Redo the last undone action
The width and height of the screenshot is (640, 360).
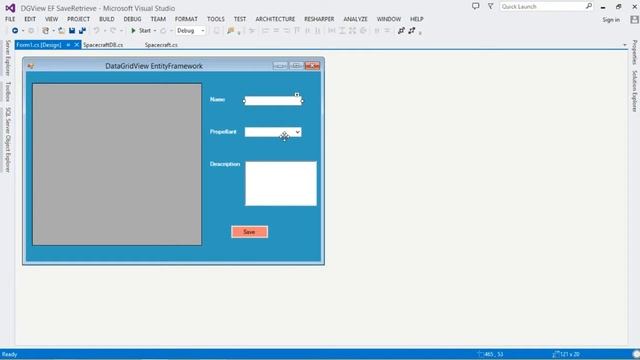pyautogui.click(x=113, y=31)
